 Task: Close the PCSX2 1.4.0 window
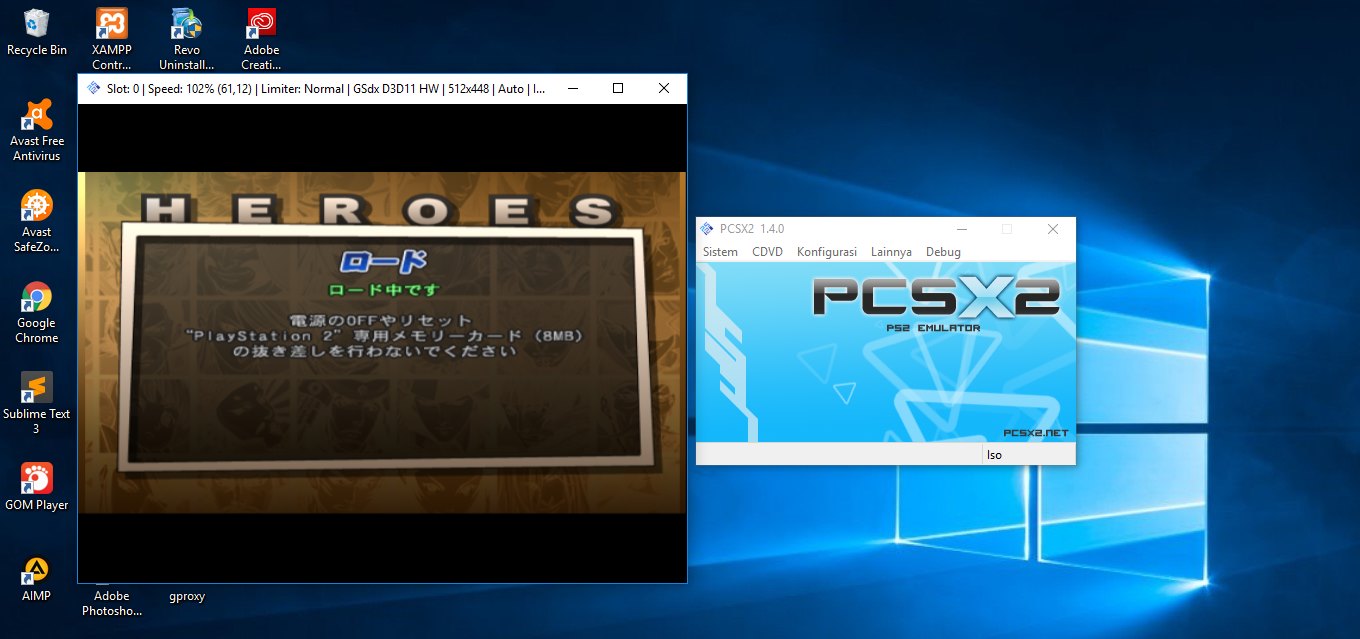[x=1052, y=229]
